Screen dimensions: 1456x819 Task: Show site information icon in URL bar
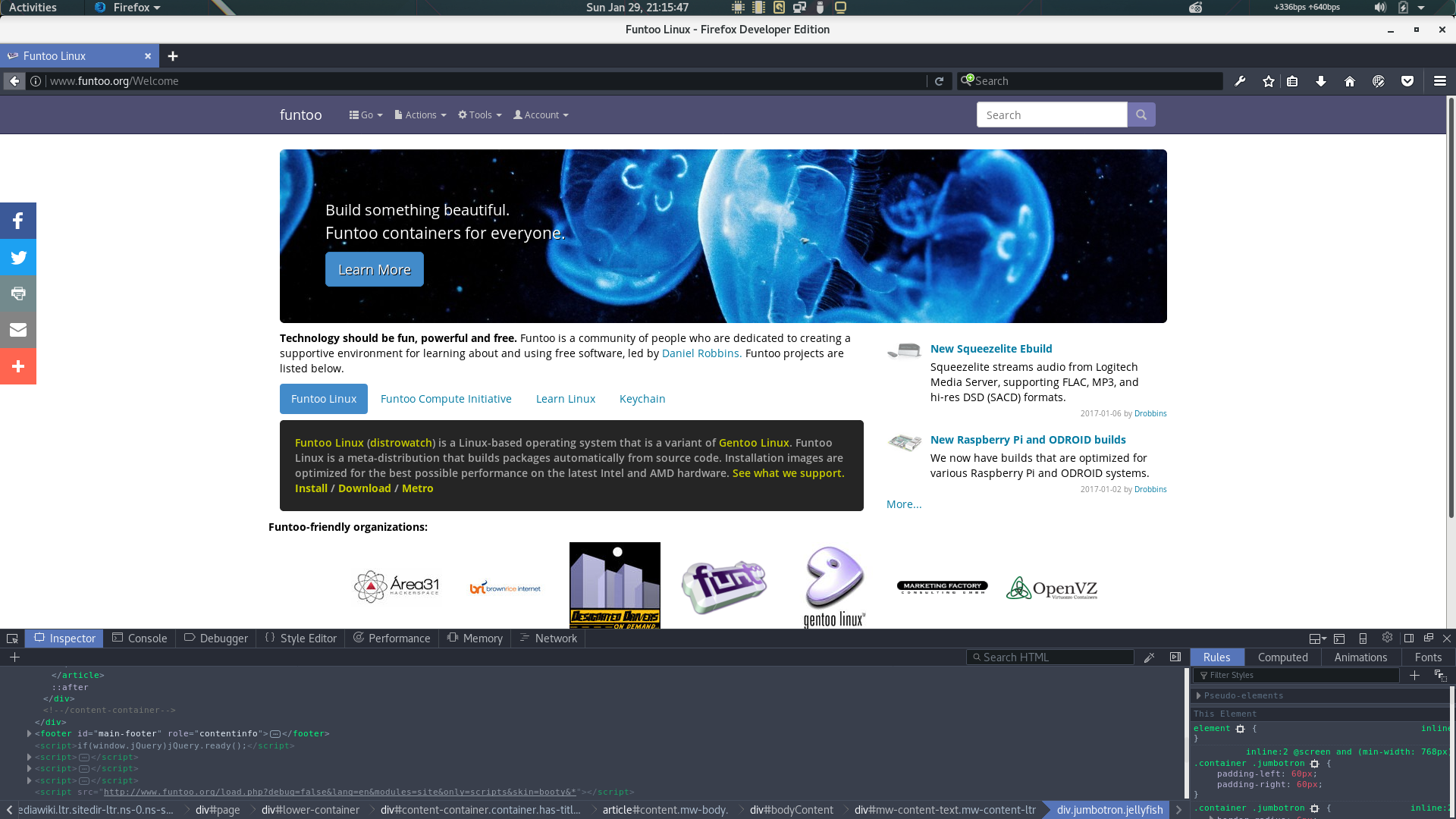36,81
